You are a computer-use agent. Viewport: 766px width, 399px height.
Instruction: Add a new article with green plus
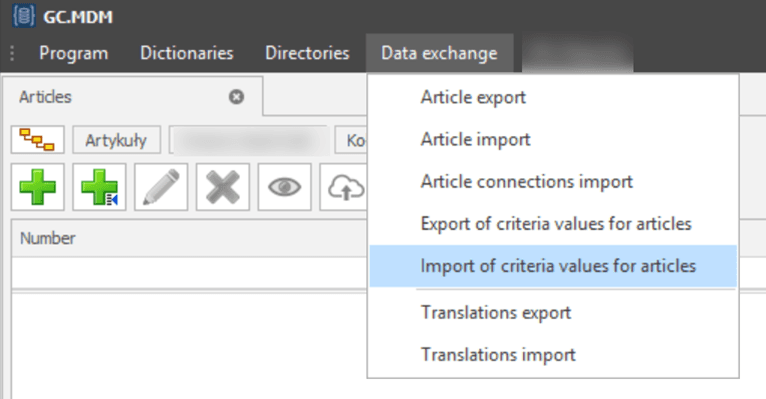[38, 187]
